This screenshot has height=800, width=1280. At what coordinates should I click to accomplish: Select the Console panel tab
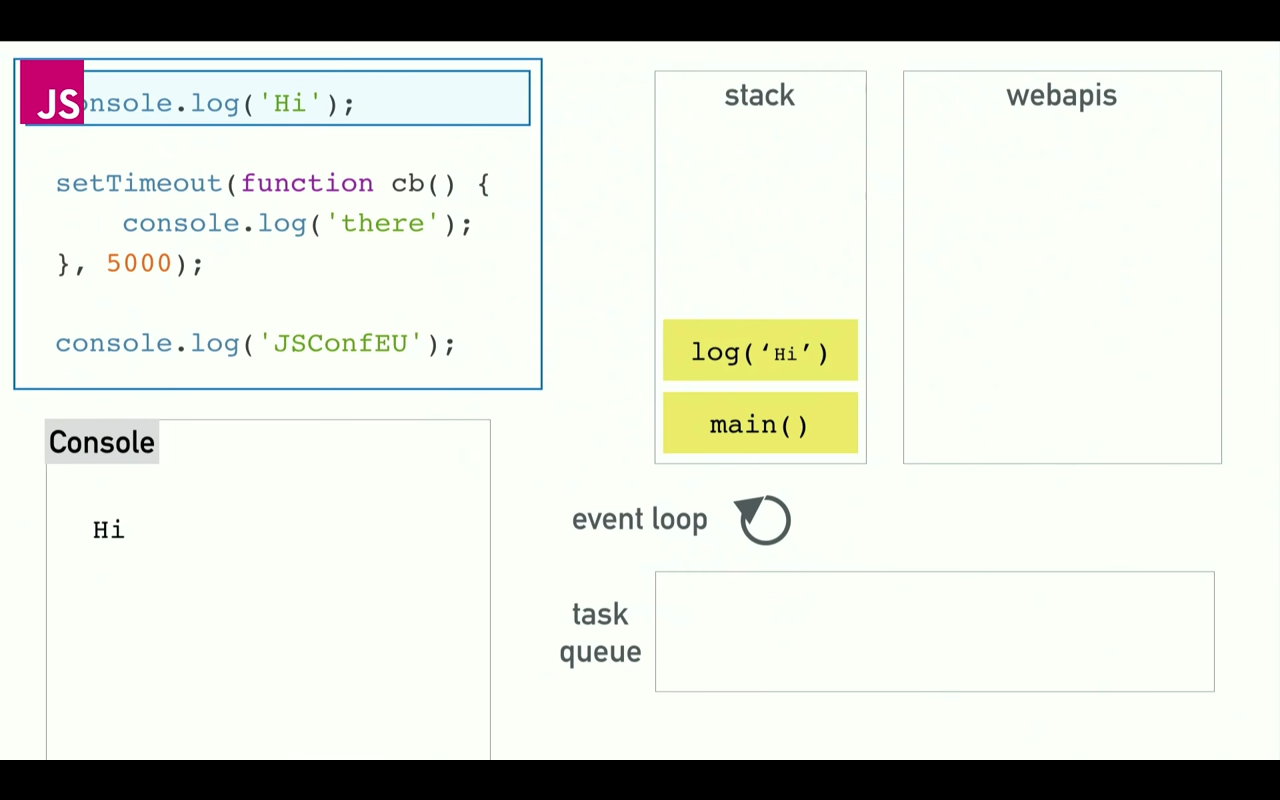[101, 442]
